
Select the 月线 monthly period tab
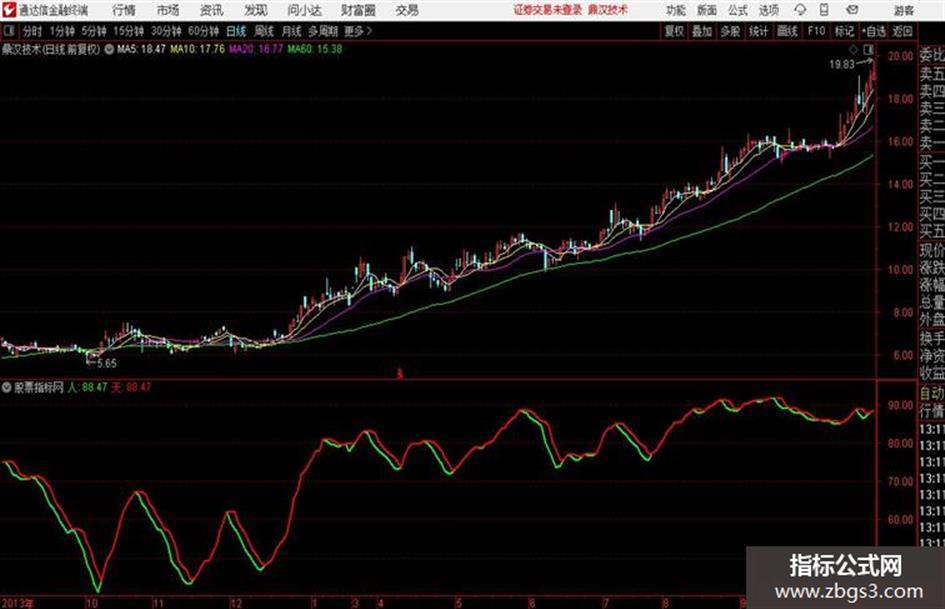[291, 31]
